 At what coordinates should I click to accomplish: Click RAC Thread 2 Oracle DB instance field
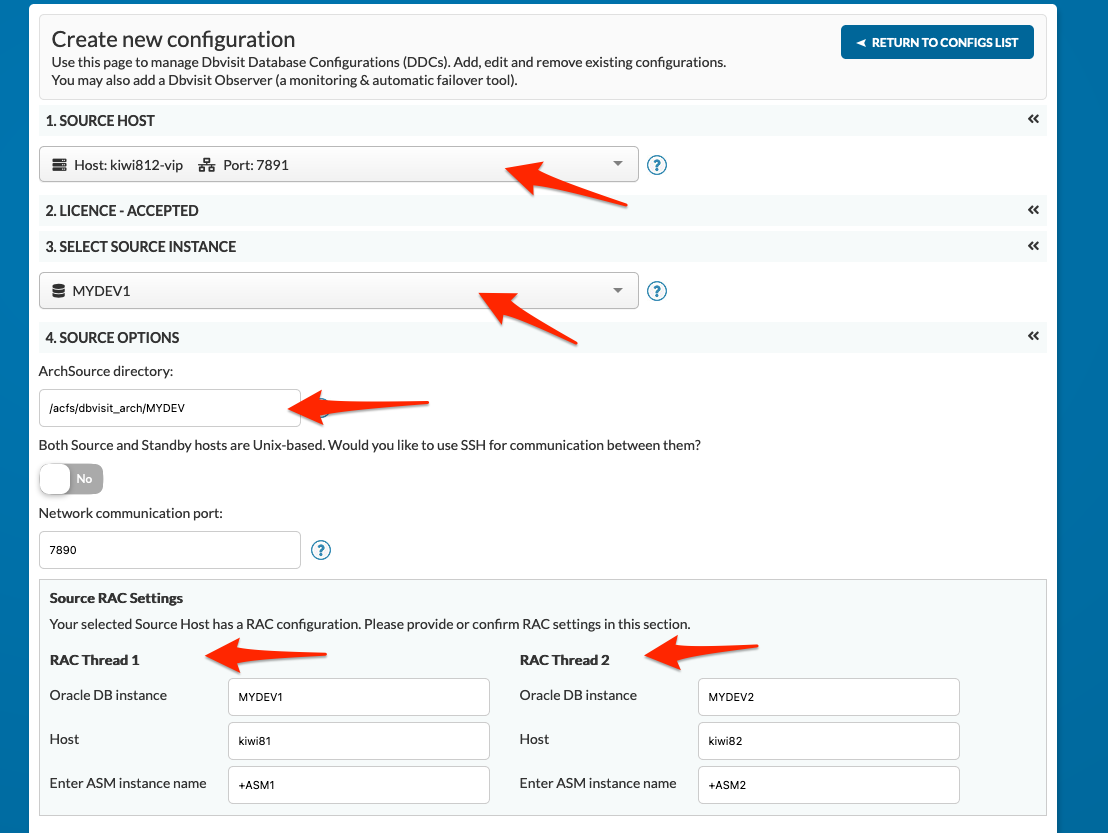click(829, 697)
